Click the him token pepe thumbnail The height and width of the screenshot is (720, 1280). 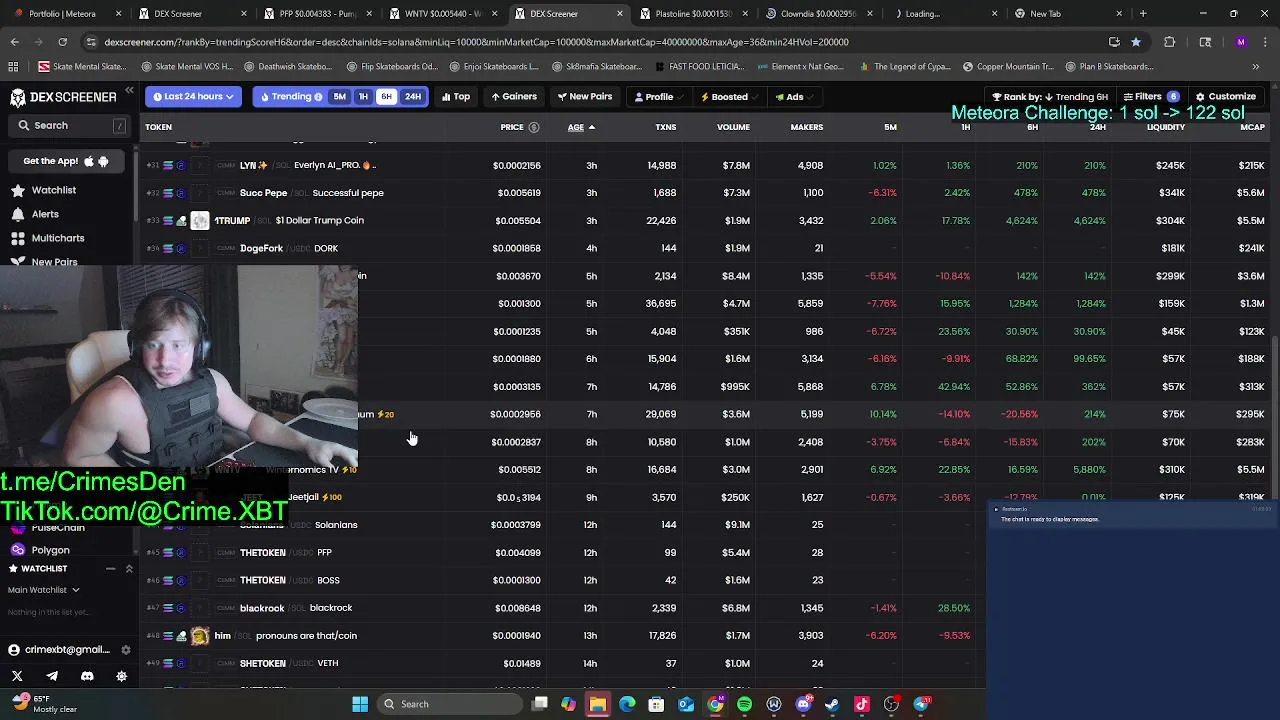point(200,636)
